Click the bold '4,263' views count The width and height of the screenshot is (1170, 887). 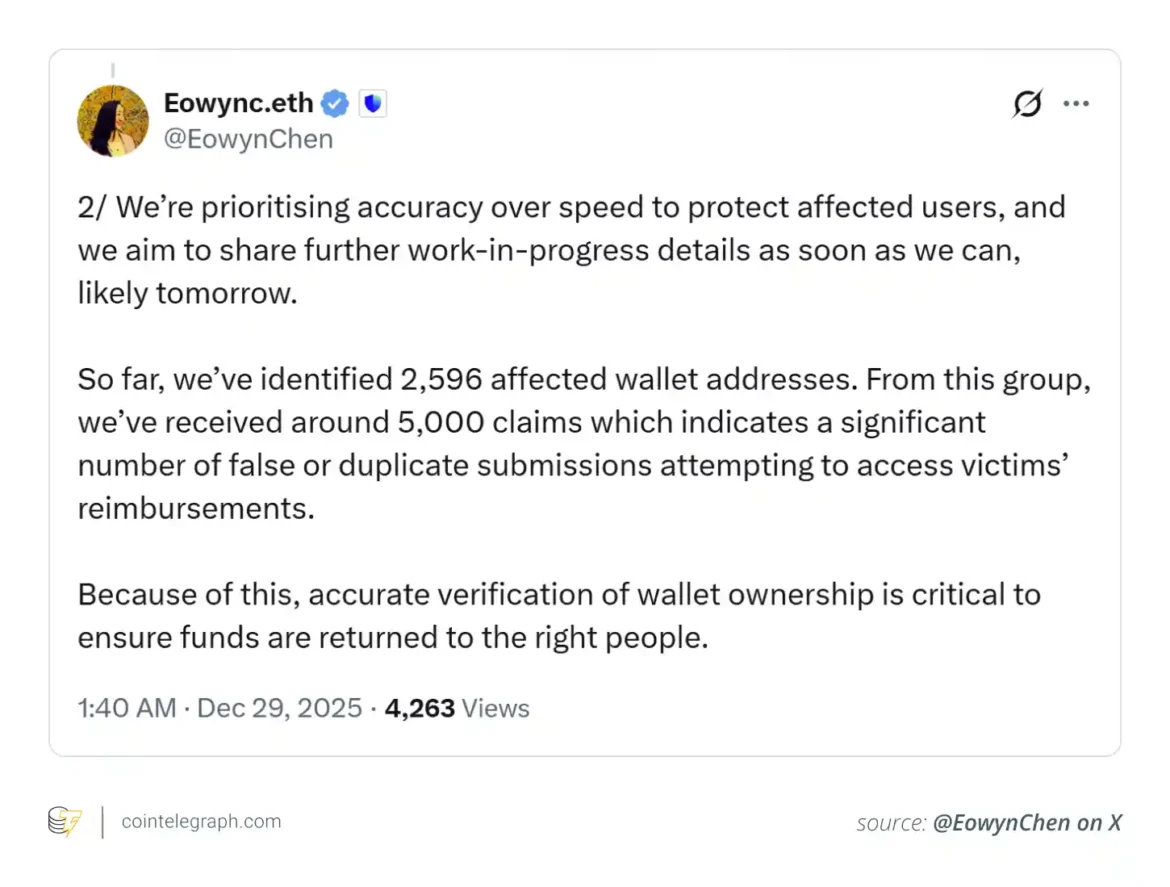419,708
